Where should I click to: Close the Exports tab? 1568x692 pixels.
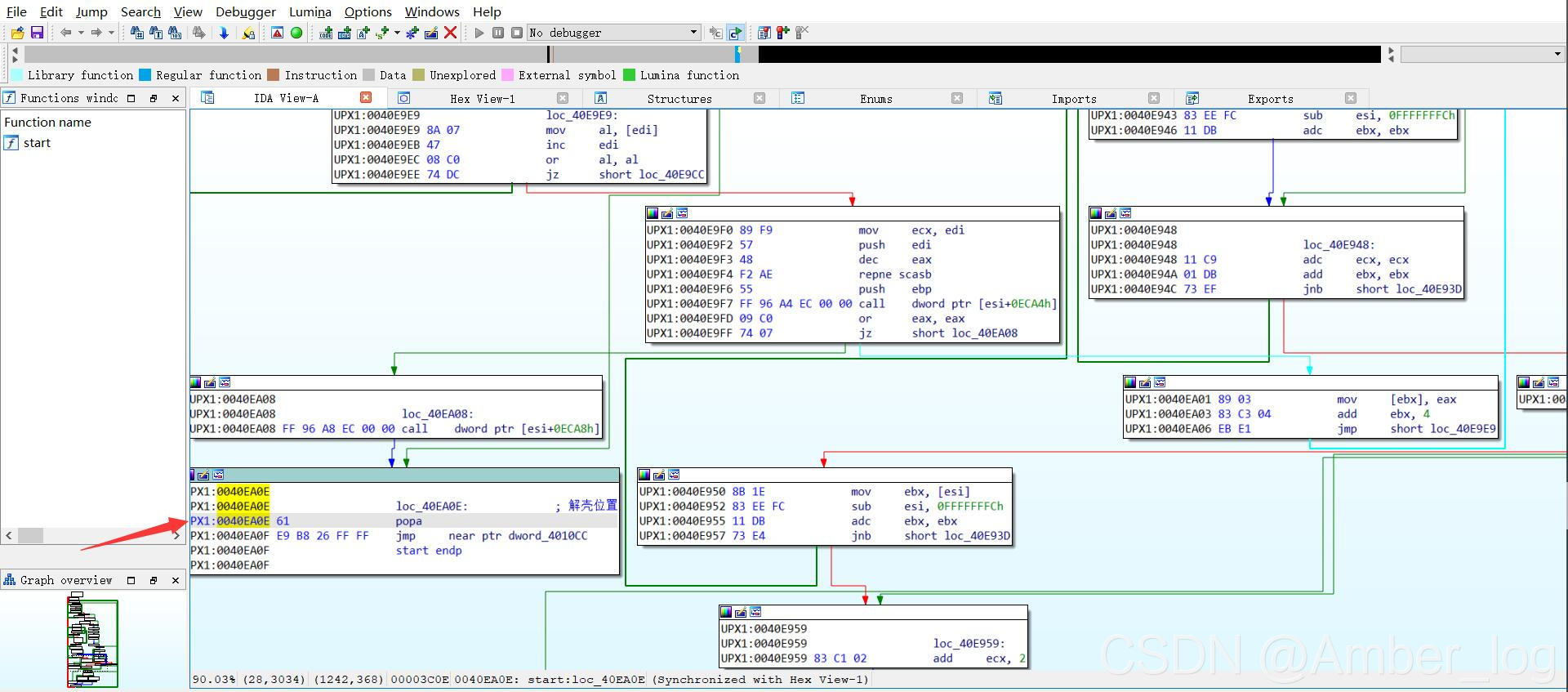point(1351,98)
